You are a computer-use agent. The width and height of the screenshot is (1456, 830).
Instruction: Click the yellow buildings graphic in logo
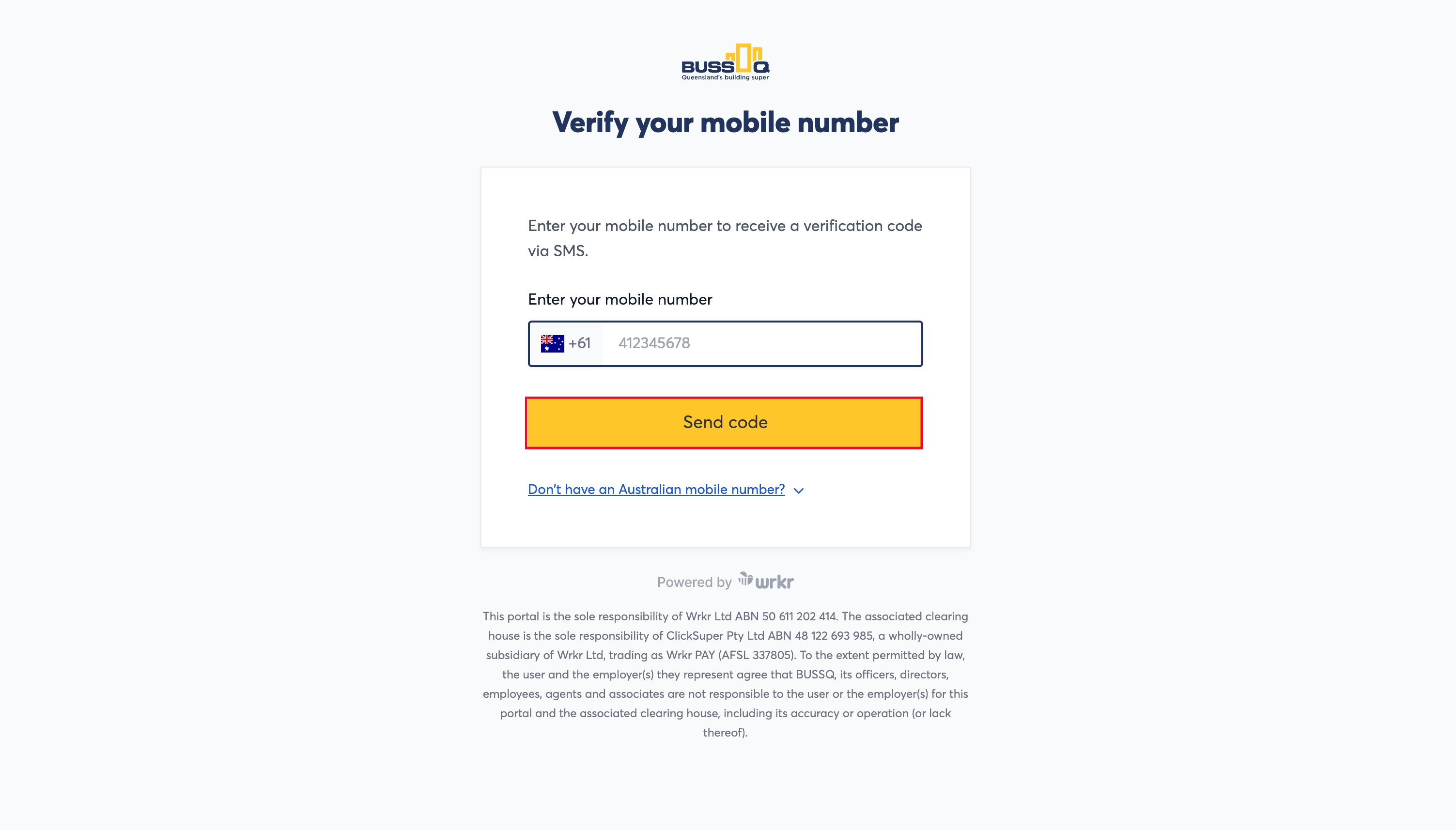coord(744,58)
